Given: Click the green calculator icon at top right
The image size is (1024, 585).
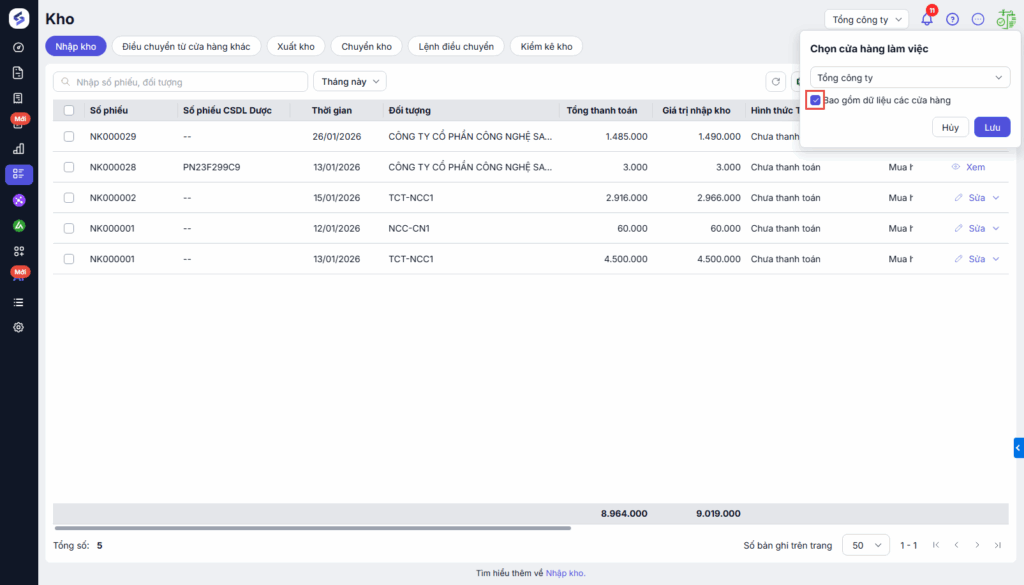Looking at the screenshot, I should pos(1005,19).
